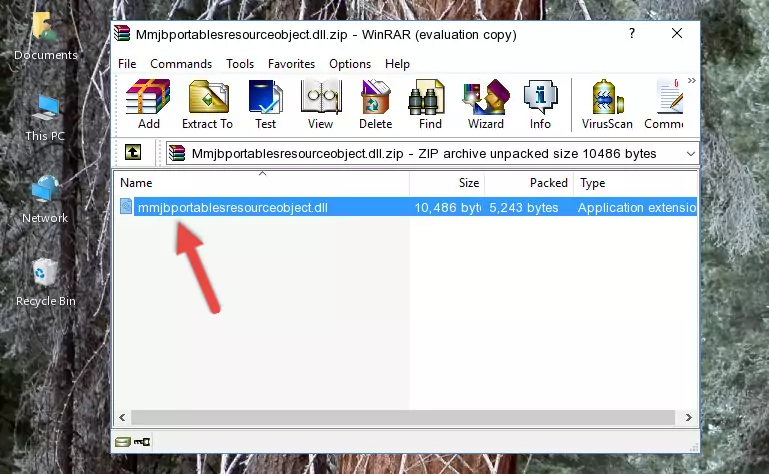This screenshot has height=474, width=769.
Task: Click the Delete toolbar icon
Action: pyautogui.click(x=376, y=104)
